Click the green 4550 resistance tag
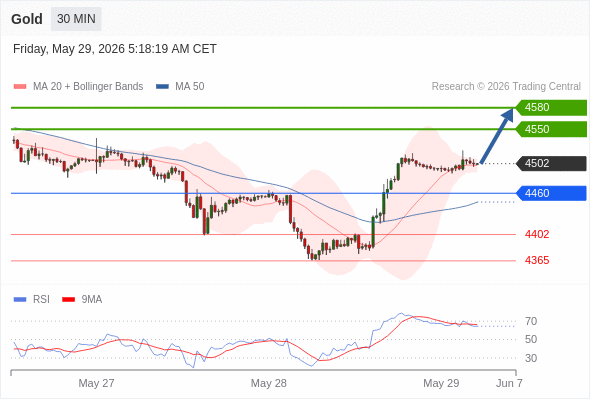Image resolution: width=590 pixels, height=400 pixels. click(551, 129)
